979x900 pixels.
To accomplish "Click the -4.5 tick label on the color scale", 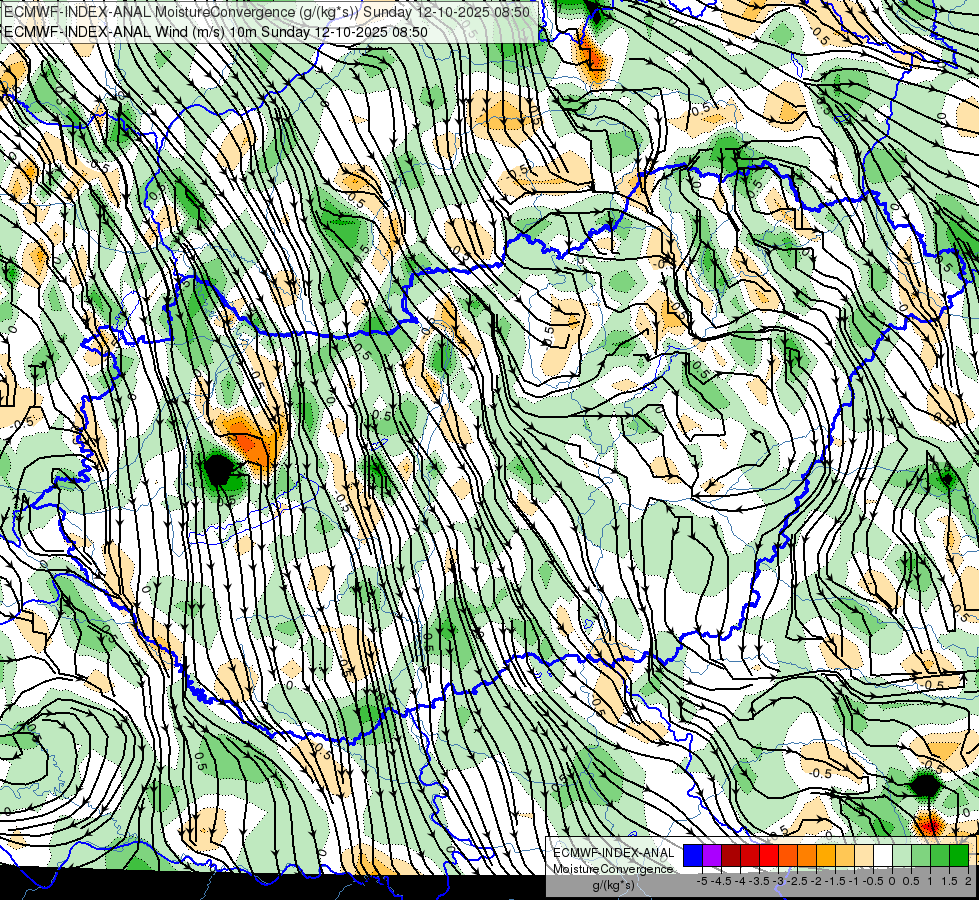I will 721,881.
